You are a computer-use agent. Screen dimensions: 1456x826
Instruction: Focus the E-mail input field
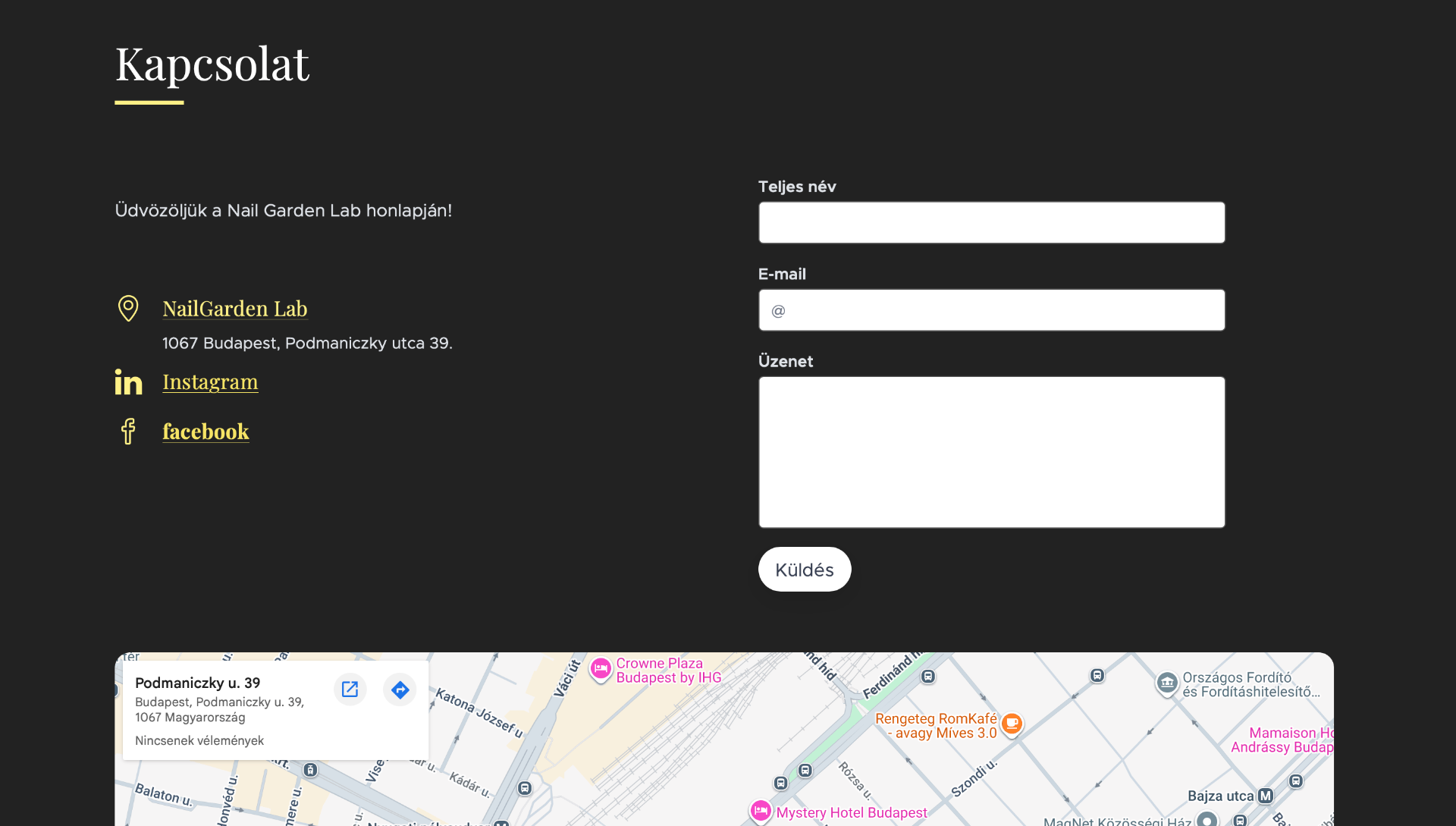[991, 309]
